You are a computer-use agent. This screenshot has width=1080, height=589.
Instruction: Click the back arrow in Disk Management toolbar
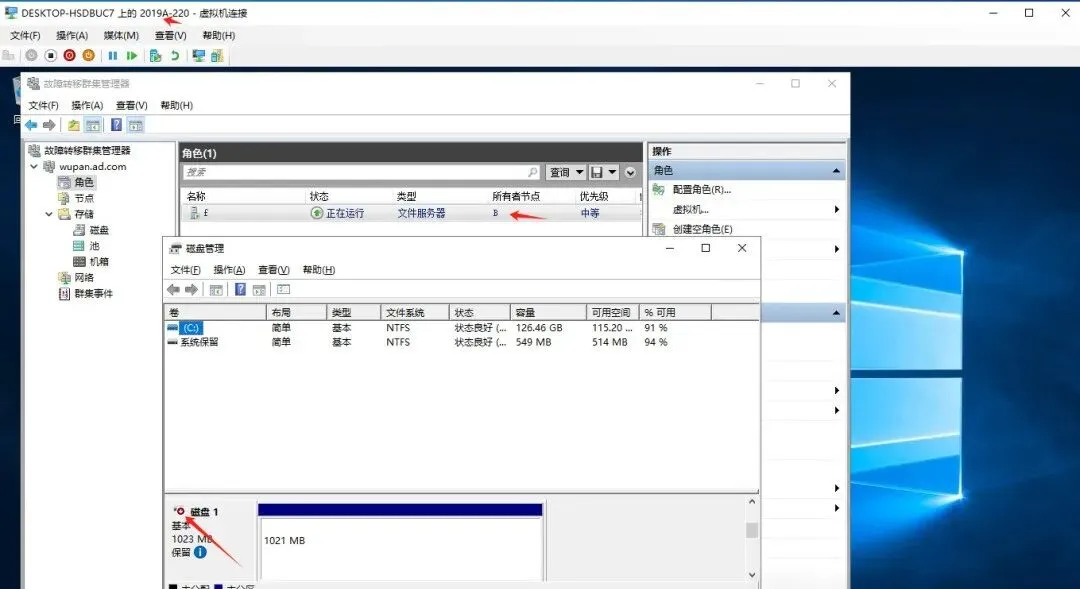click(x=174, y=288)
